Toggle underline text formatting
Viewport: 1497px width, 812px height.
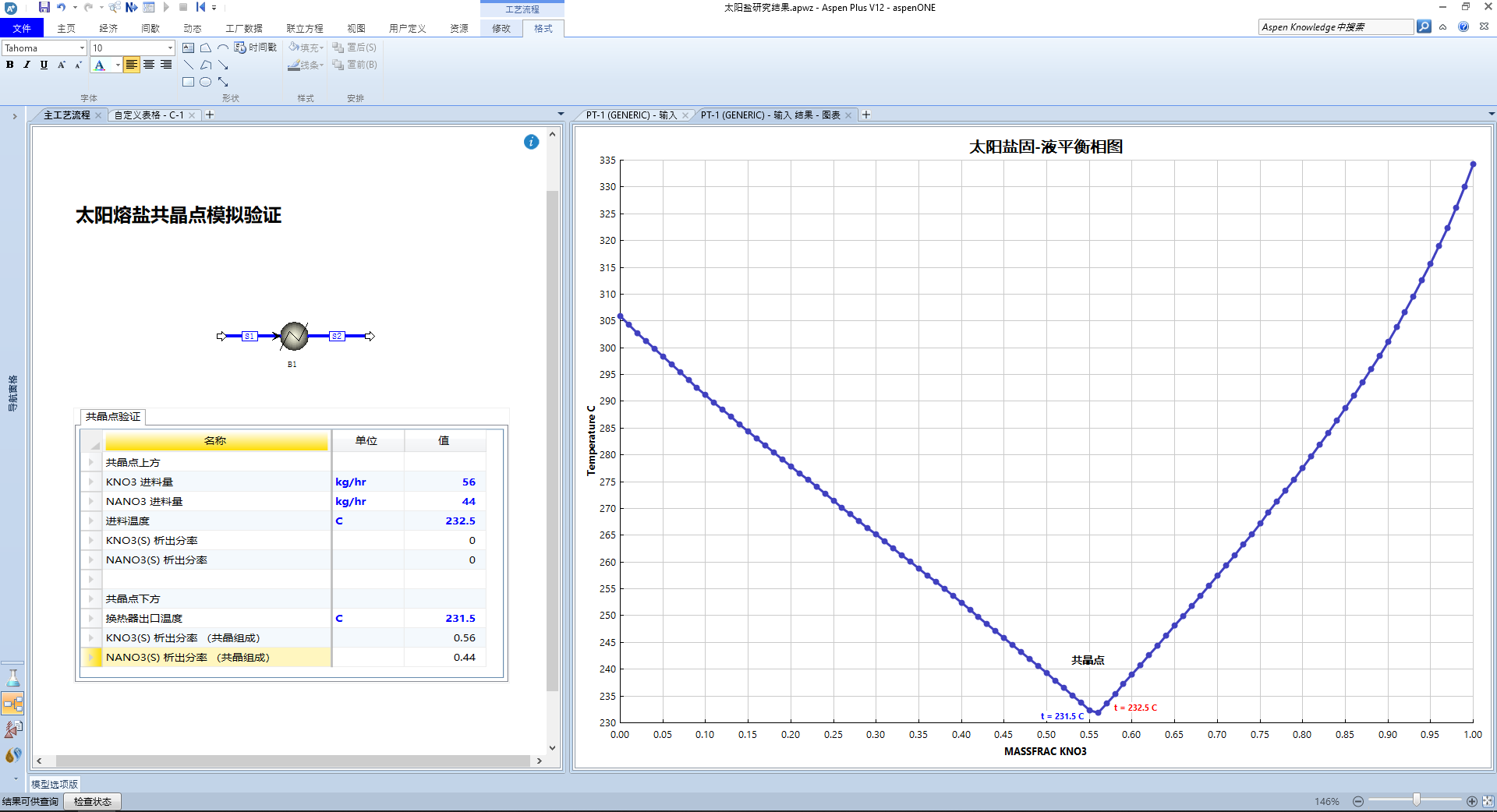44,65
